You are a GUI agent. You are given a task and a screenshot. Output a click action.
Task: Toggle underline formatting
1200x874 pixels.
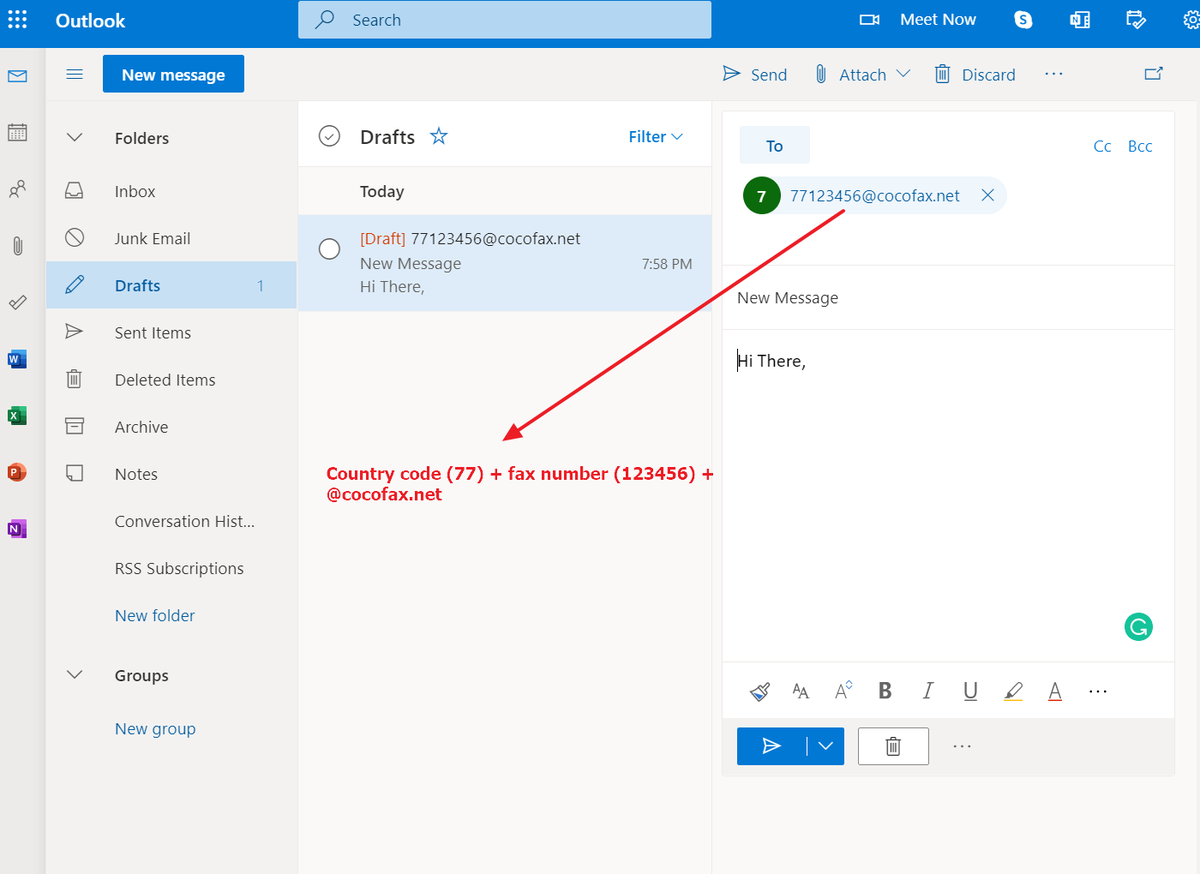[x=970, y=691]
